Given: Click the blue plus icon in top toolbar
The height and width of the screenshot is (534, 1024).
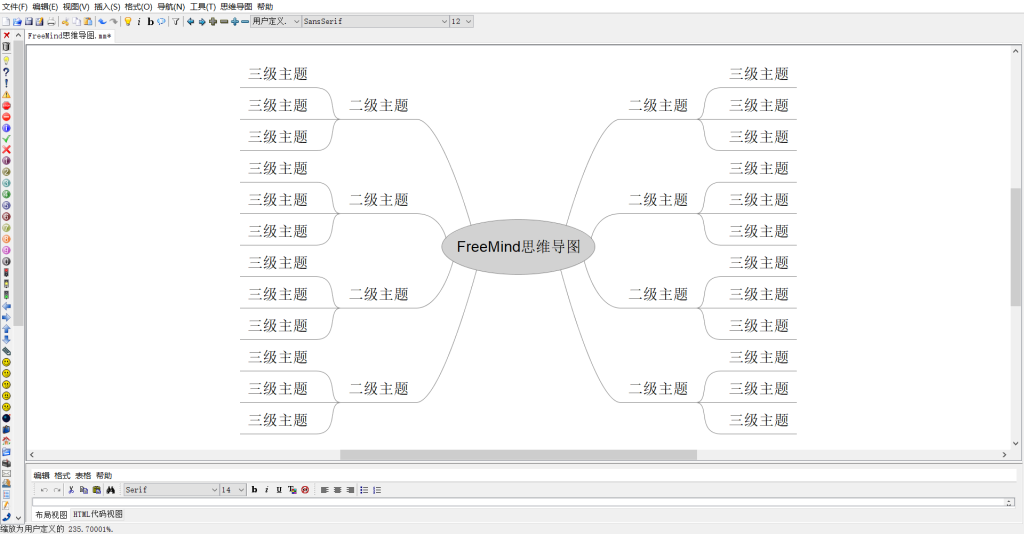Looking at the screenshot, I should pyautogui.click(x=234, y=22).
